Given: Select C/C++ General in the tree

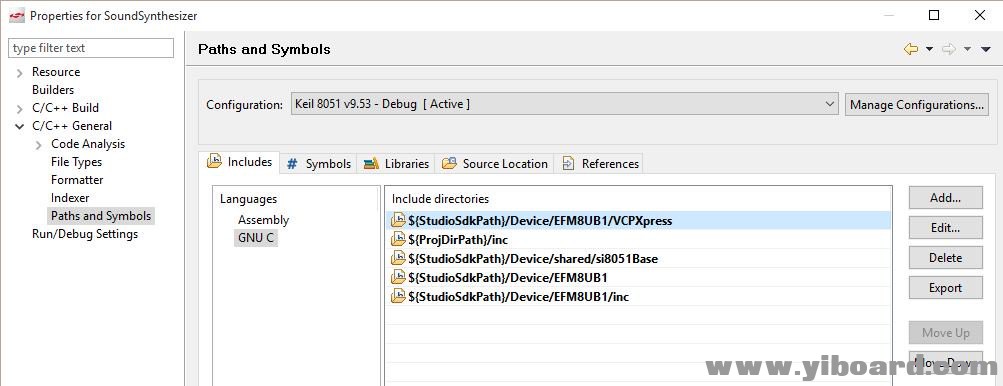Looking at the screenshot, I should 72,125.
